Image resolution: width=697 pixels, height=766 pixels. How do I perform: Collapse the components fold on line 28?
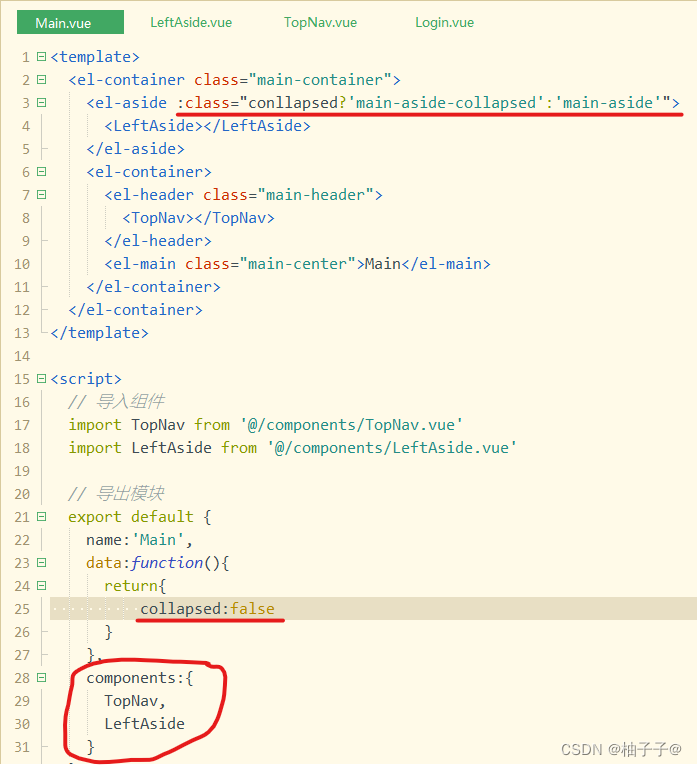pyautogui.click(x=42, y=678)
